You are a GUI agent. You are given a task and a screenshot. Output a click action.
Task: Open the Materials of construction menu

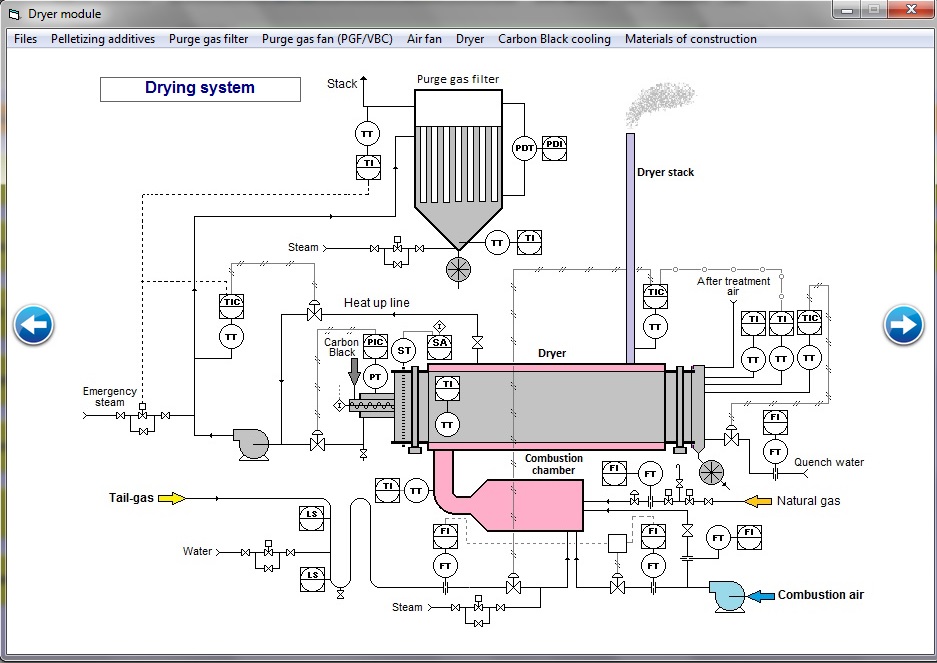[x=691, y=39]
